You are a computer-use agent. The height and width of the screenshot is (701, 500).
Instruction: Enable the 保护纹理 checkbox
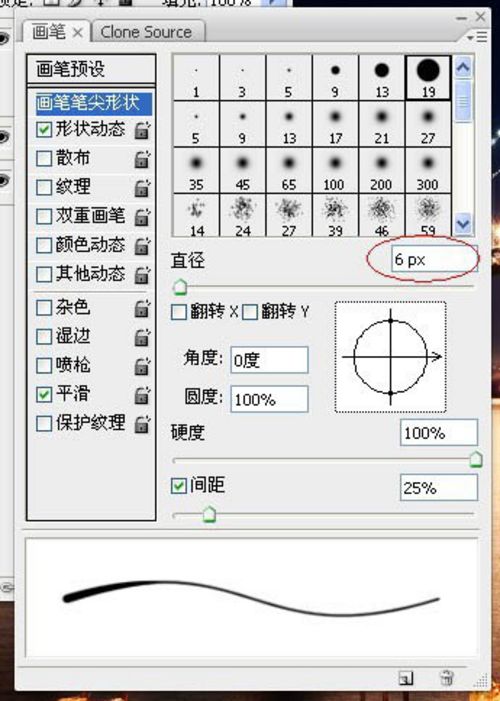click(44, 424)
